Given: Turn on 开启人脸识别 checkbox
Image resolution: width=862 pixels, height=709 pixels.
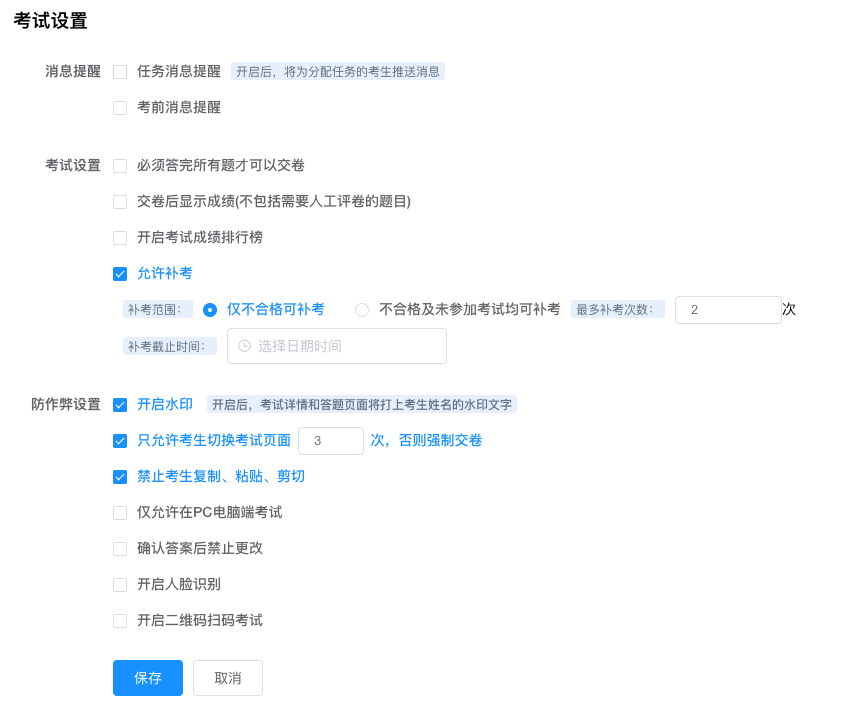Looking at the screenshot, I should [x=120, y=585].
